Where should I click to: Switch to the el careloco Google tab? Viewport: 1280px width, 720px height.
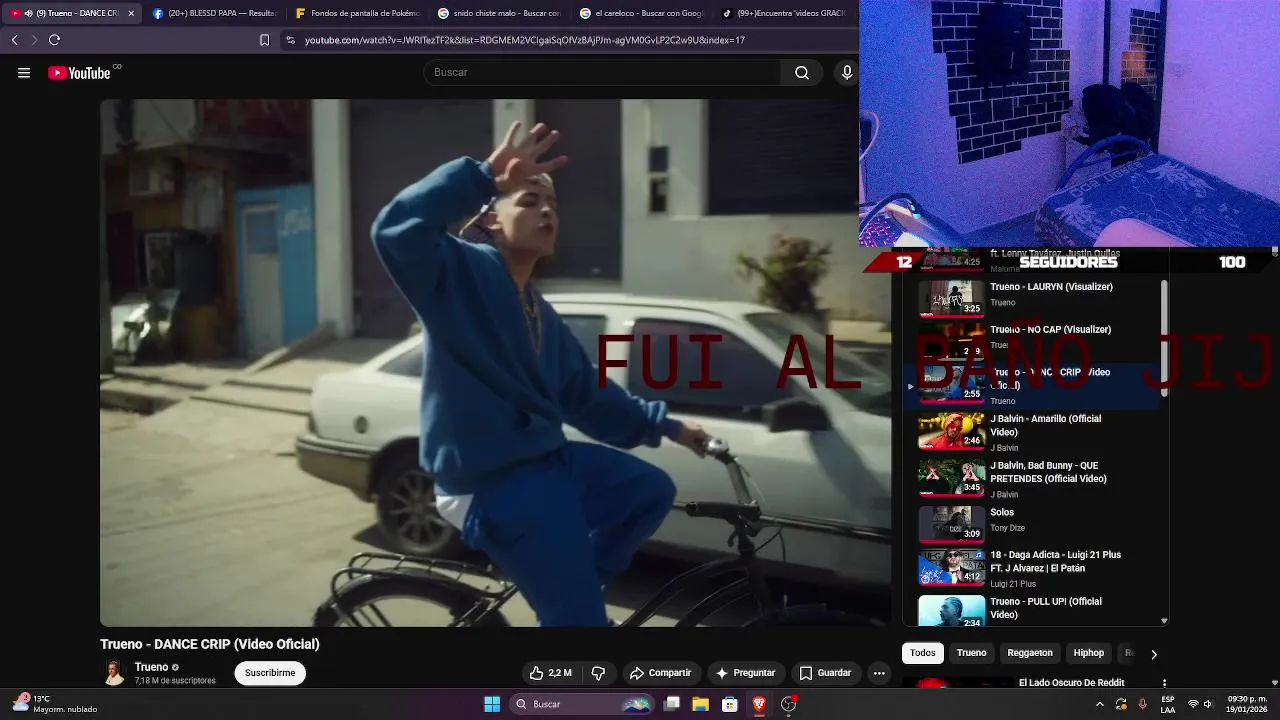pyautogui.click(x=641, y=13)
